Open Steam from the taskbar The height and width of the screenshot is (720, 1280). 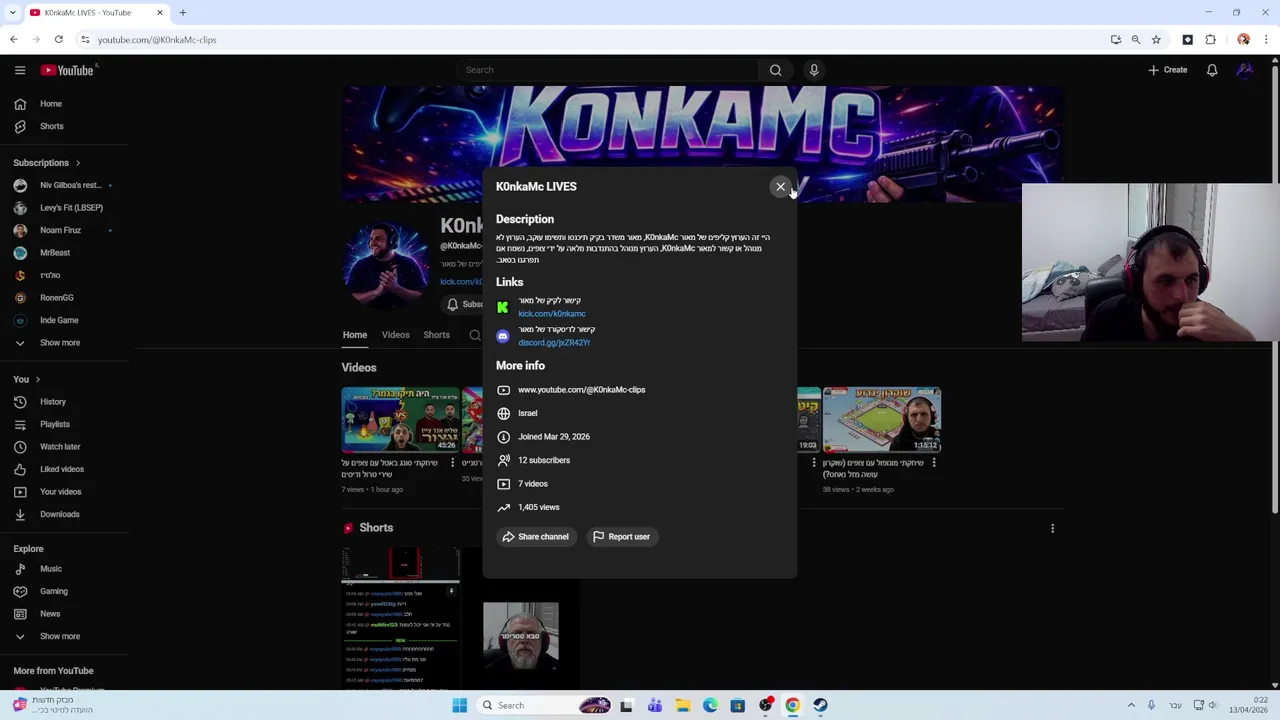click(x=820, y=706)
